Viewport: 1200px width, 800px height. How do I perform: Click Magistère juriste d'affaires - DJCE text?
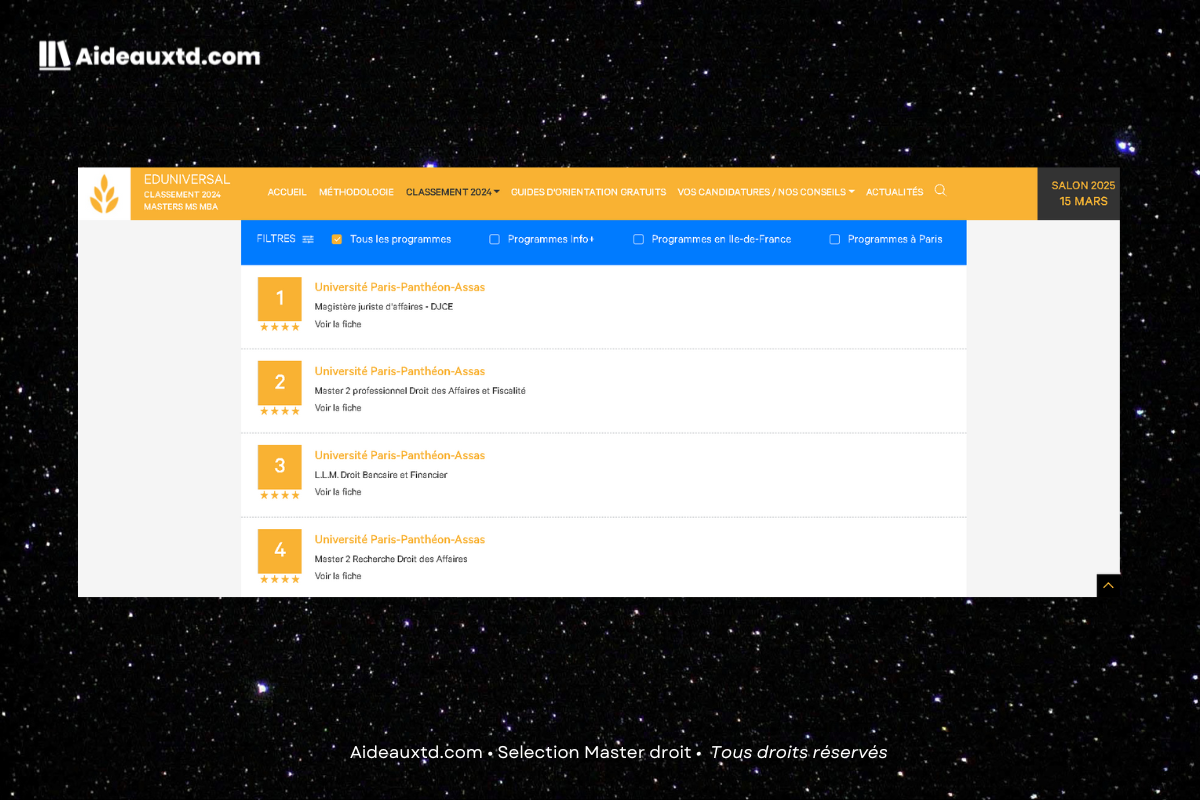(x=384, y=307)
